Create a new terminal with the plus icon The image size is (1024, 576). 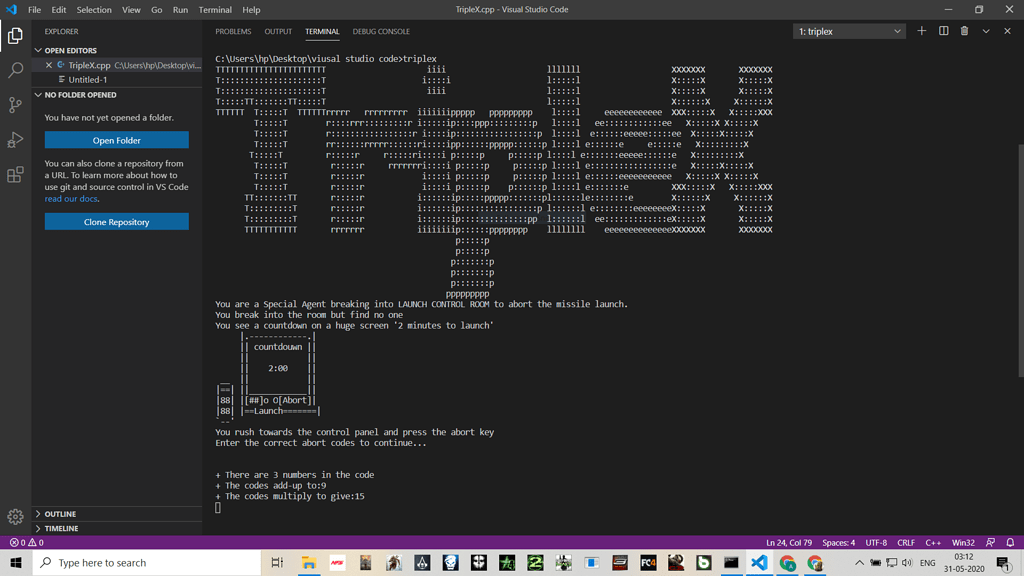(921, 31)
